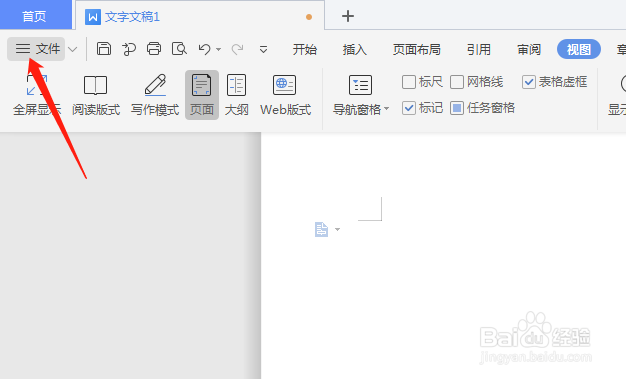Viewport: 626px width, 379px height.
Task: Open Print Preview icon
Action: pyautogui.click(x=179, y=49)
